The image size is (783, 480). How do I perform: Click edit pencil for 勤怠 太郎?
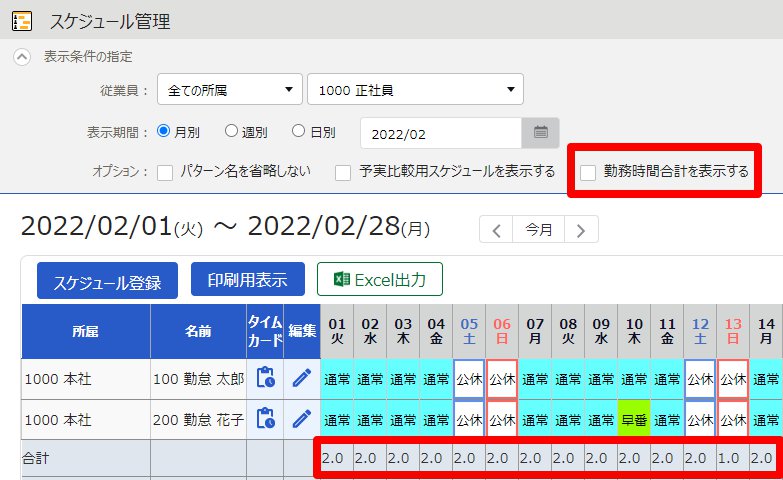[302, 378]
